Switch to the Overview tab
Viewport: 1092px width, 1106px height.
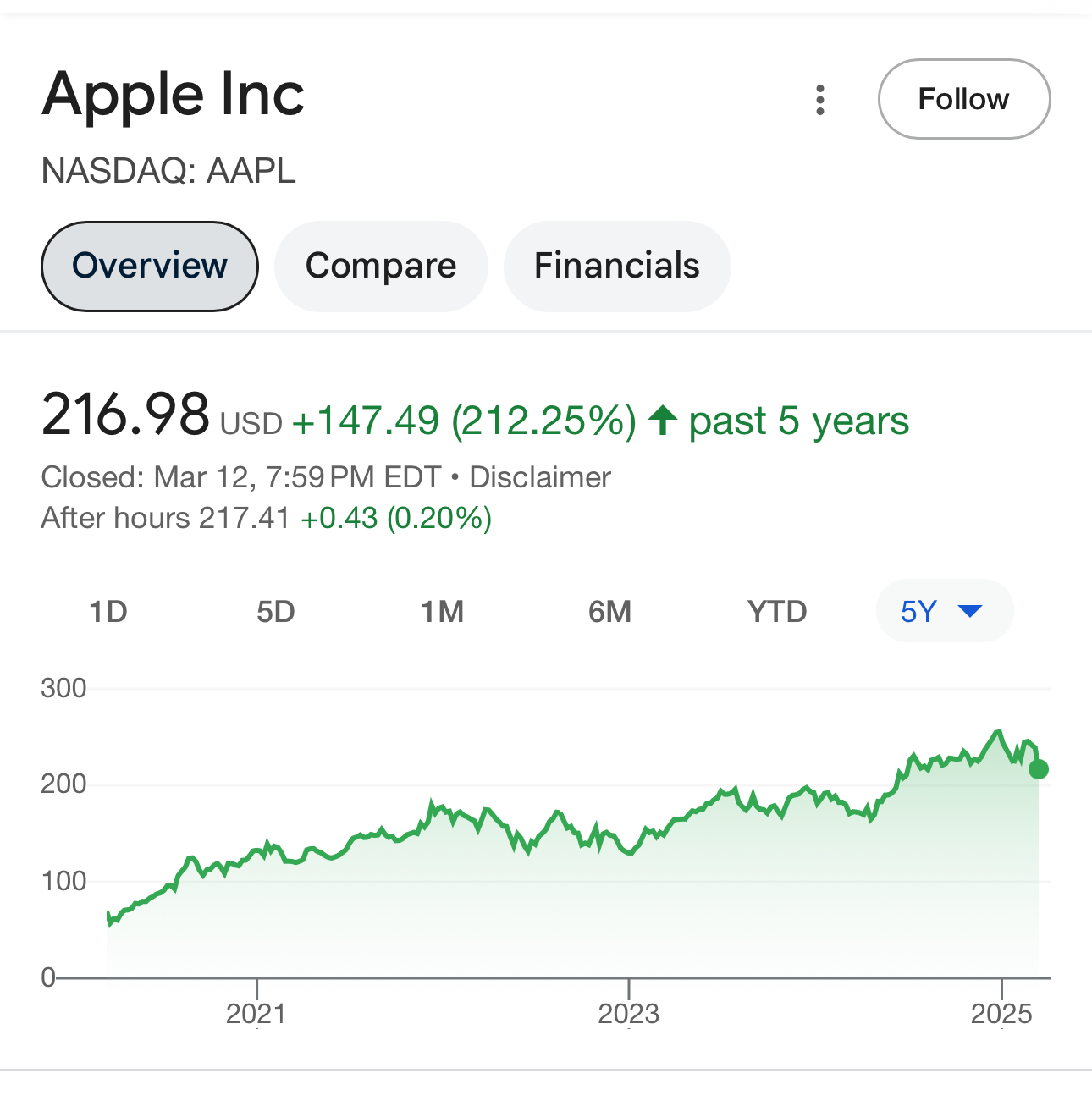point(150,266)
